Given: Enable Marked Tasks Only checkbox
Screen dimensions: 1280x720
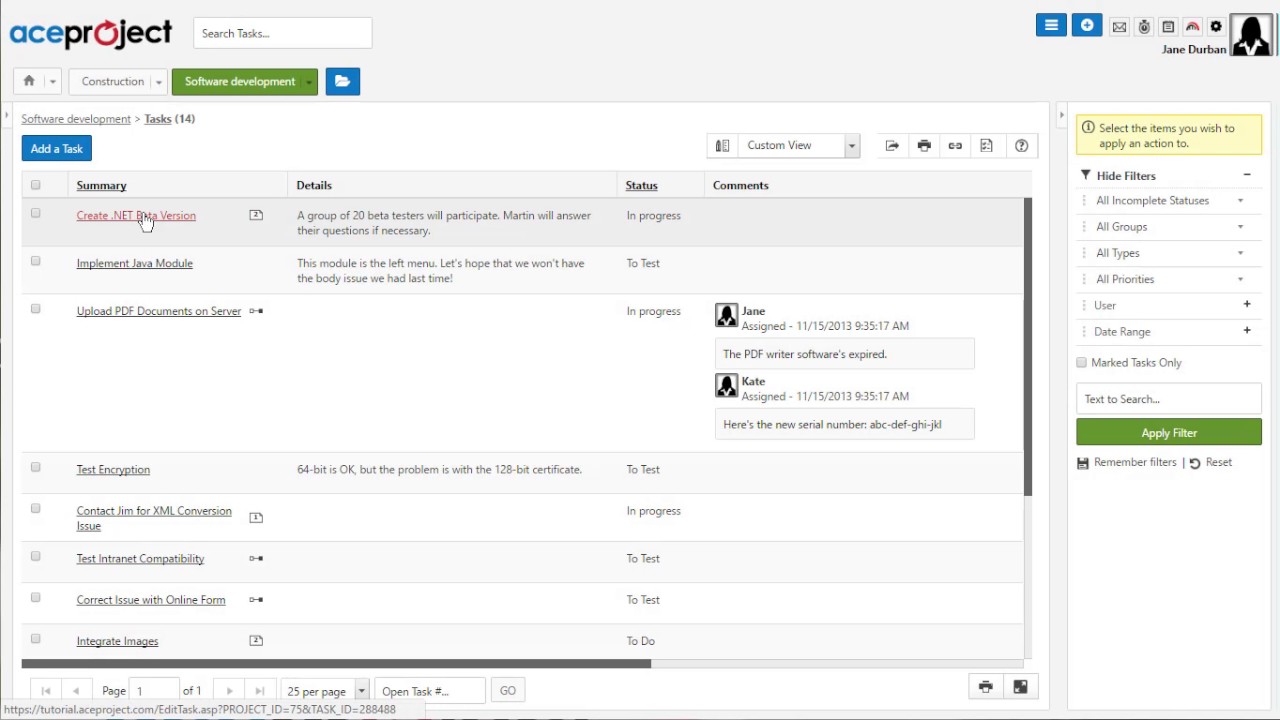Looking at the screenshot, I should tap(1081, 363).
